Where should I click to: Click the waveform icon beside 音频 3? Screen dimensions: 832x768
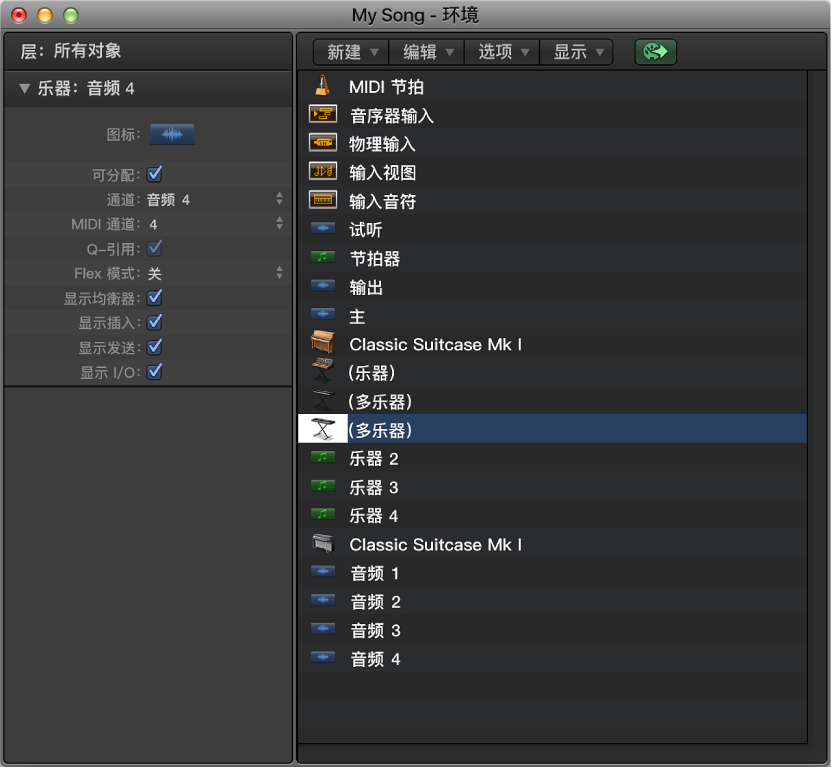[x=323, y=629]
